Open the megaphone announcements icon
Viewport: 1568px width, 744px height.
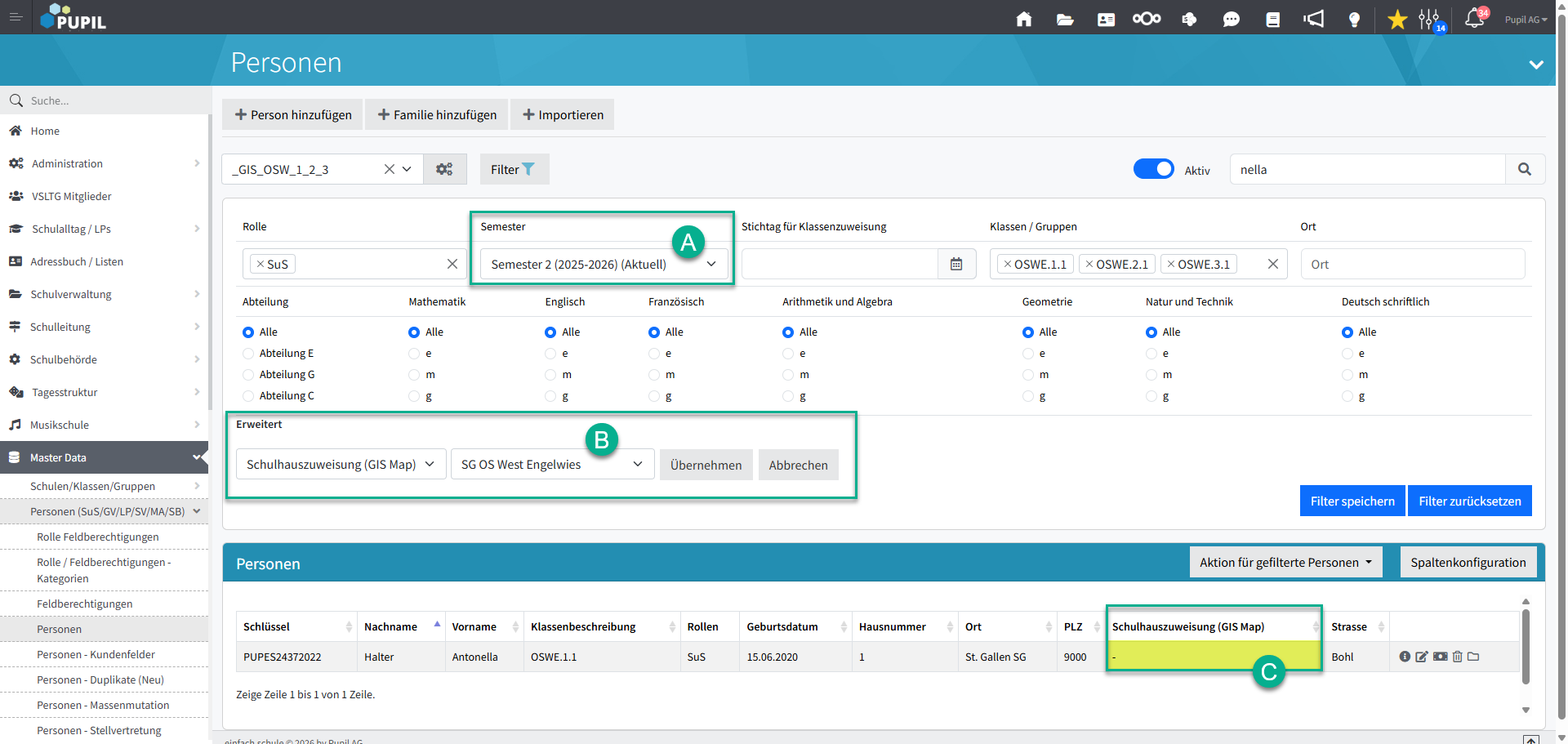[x=1313, y=20]
